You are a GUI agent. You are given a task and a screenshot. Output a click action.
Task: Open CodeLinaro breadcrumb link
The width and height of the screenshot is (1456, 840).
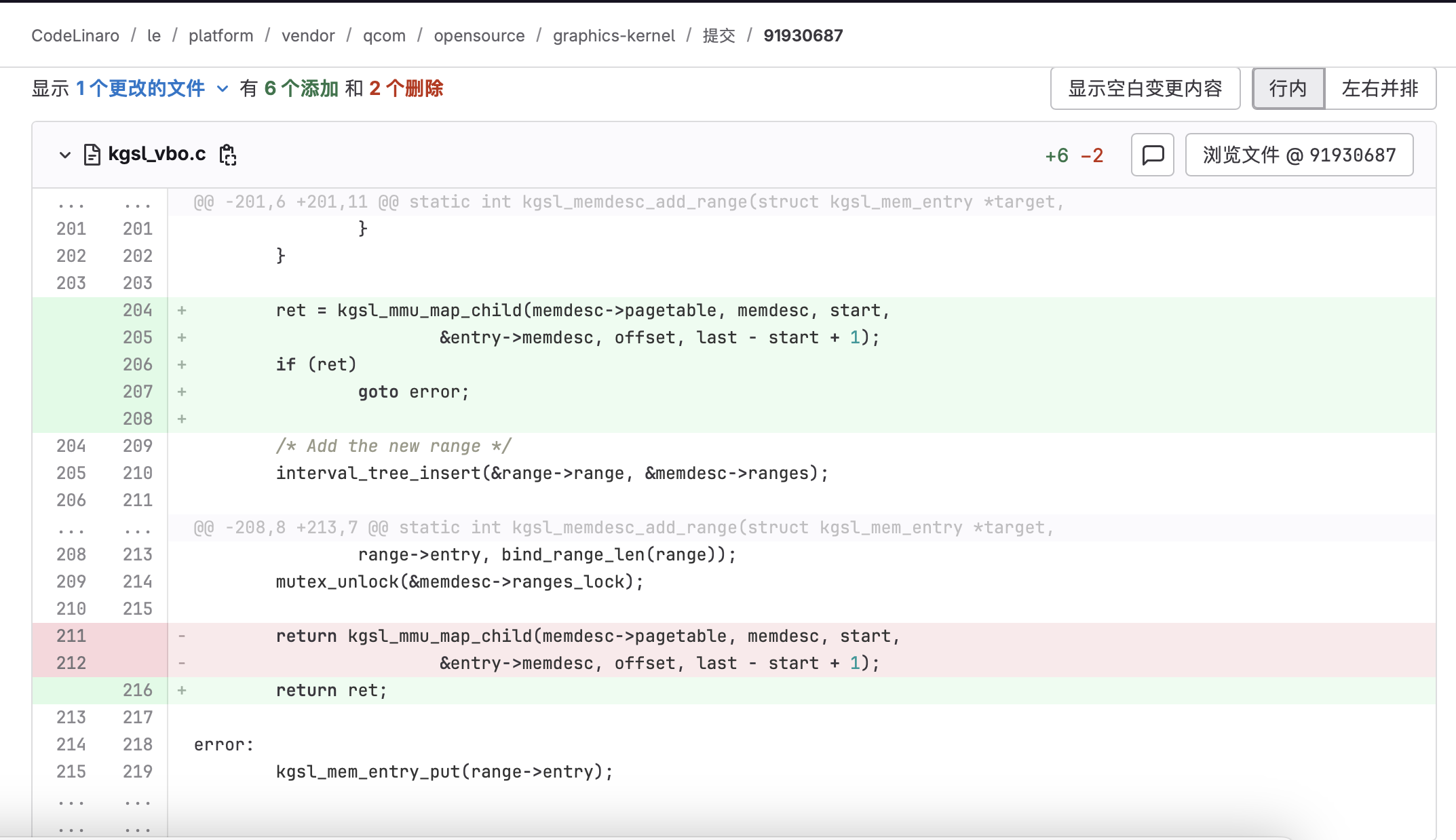75,35
